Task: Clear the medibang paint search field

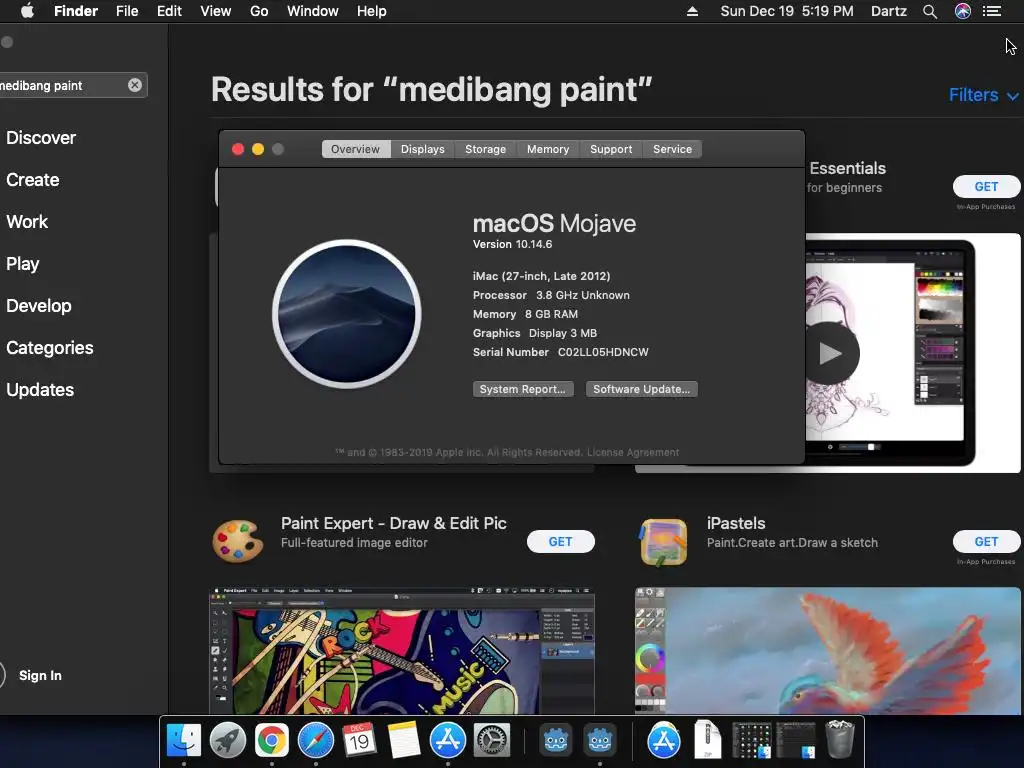Action: click(135, 85)
